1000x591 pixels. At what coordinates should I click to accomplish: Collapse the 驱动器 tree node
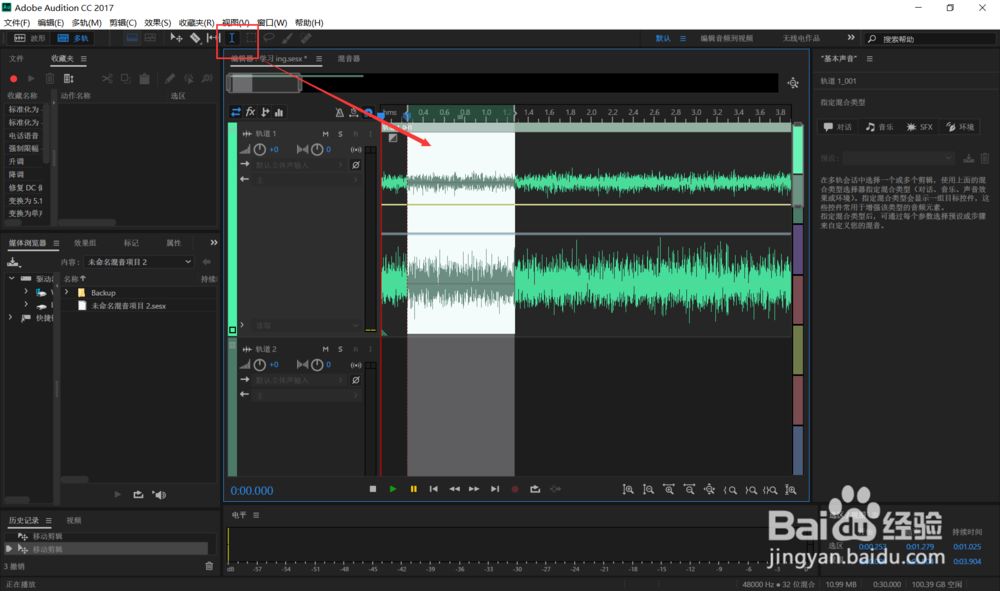pos(11,279)
